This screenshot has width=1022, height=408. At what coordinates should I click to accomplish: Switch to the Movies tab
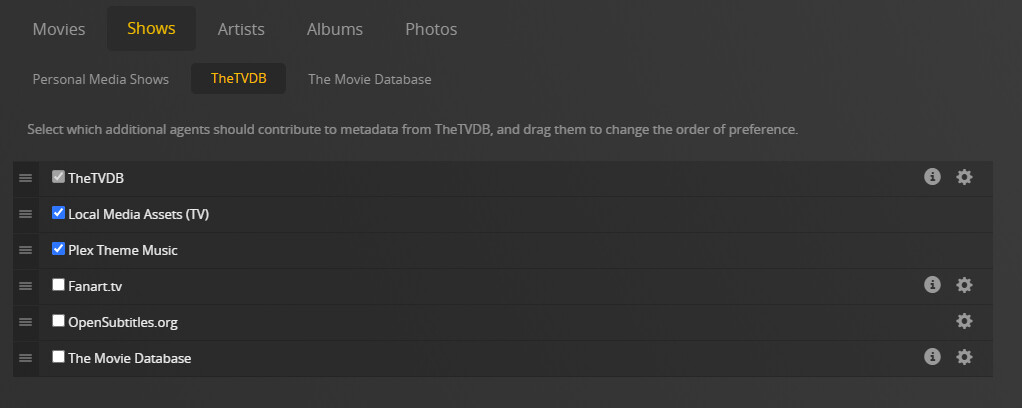pyautogui.click(x=59, y=29)
